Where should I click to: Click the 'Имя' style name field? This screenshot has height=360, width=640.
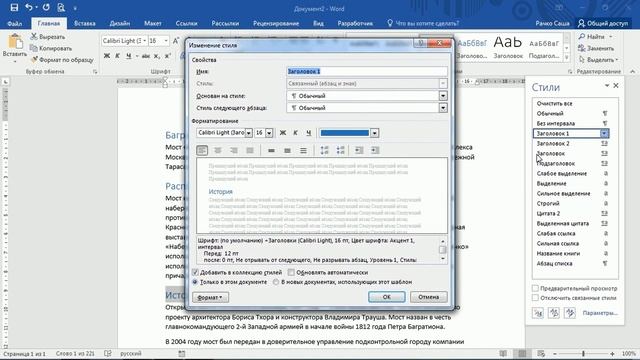[x=367, y=71]
